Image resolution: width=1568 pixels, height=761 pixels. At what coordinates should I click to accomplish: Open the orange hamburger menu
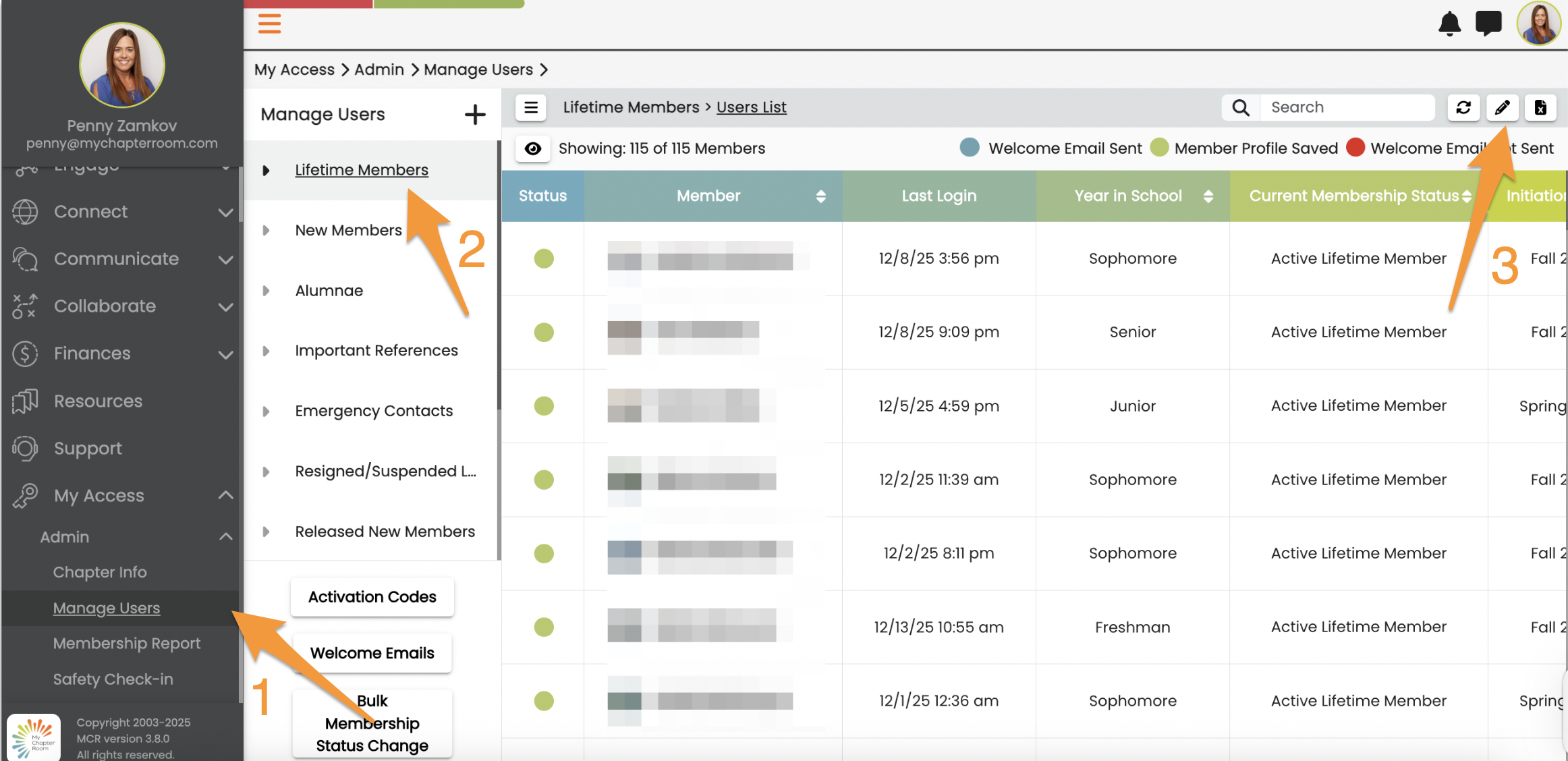(x=269, y=24)
